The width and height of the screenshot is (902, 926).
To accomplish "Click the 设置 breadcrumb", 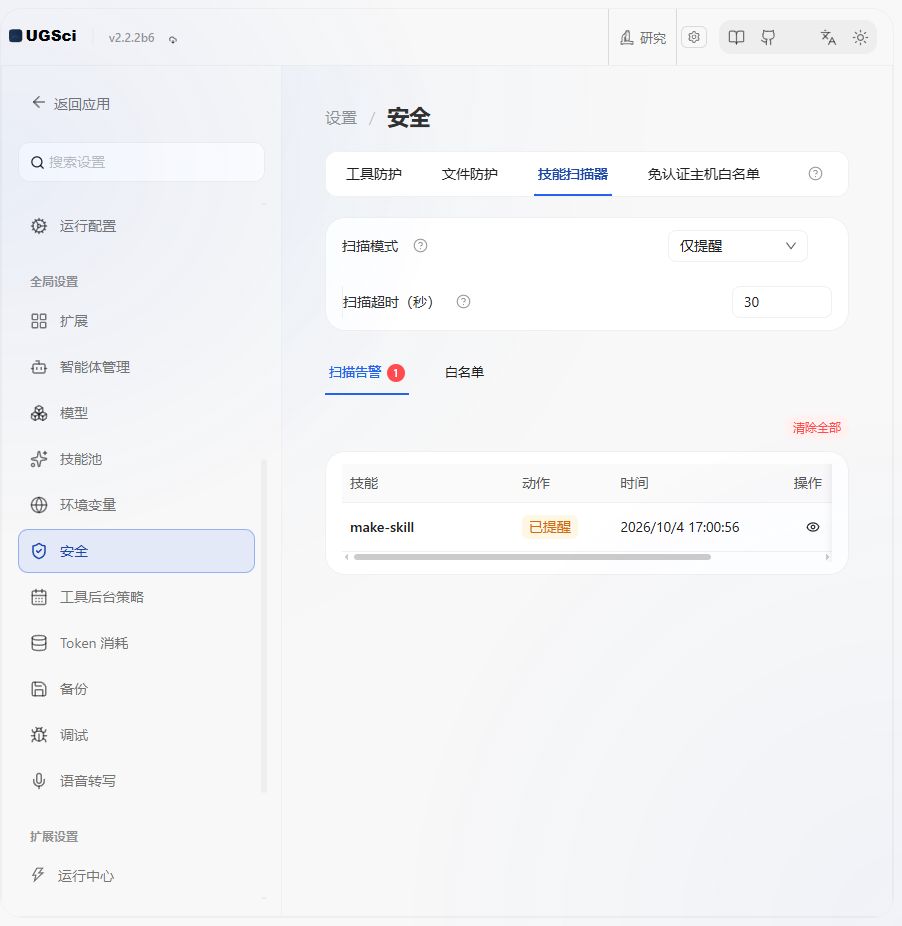I will point(341,118).
